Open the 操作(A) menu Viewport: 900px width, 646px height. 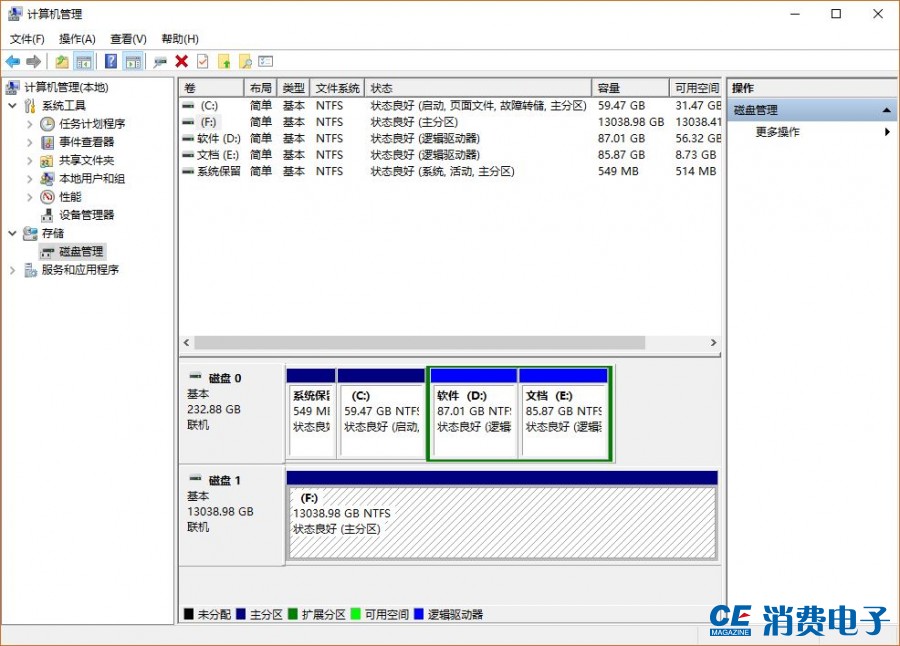pyautogui.click(x=77, y=39)
